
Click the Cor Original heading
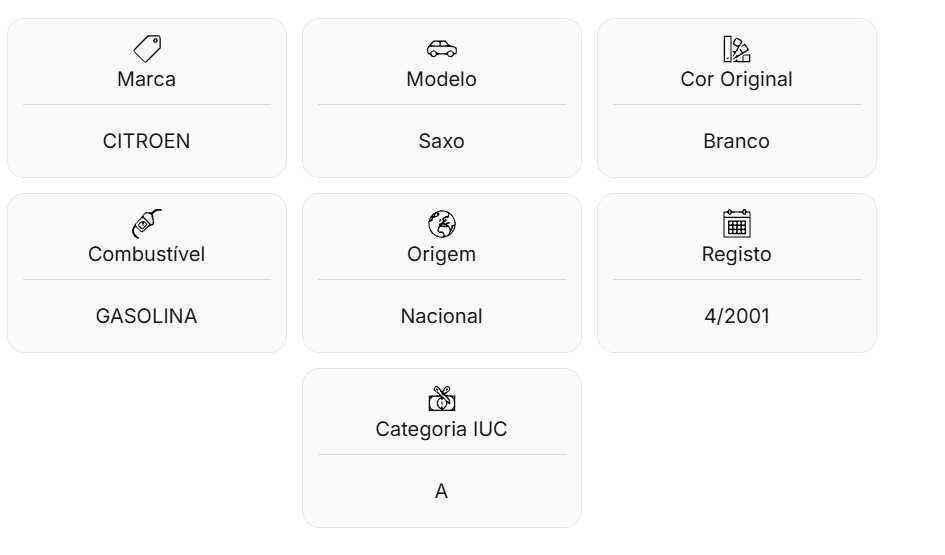[x=736, y=79]
